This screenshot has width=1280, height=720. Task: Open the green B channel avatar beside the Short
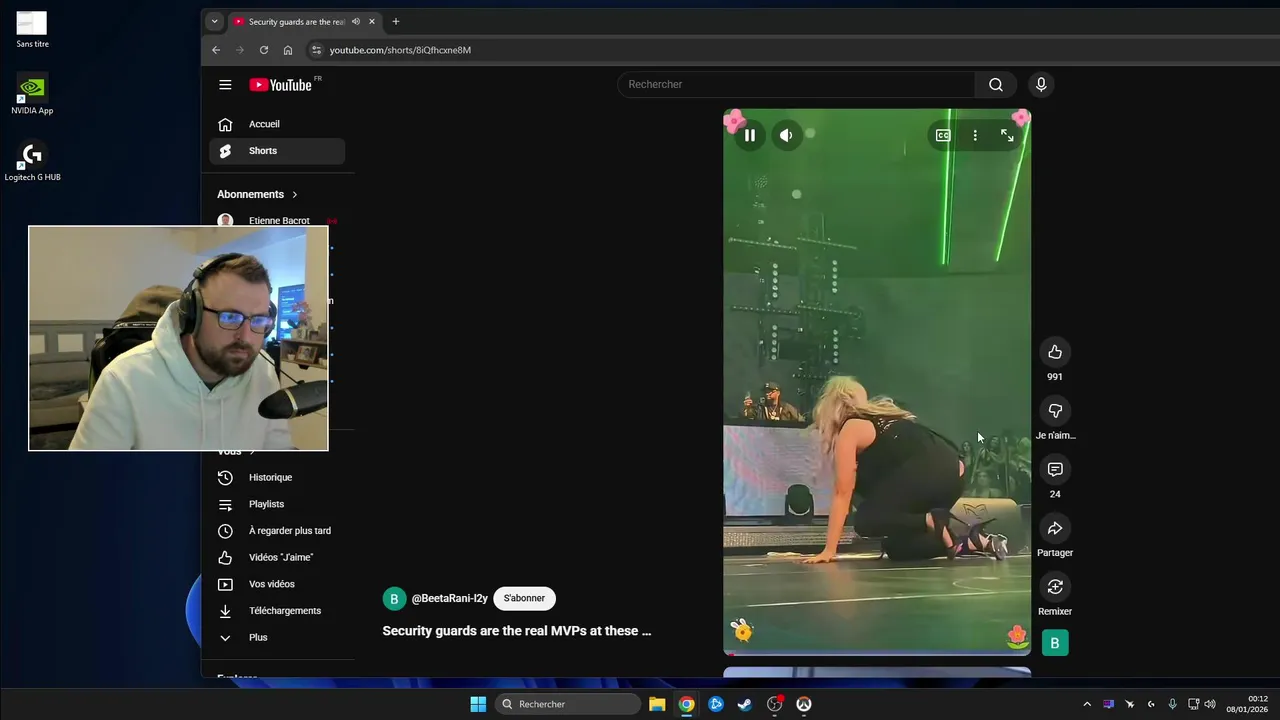[1055, 643]
